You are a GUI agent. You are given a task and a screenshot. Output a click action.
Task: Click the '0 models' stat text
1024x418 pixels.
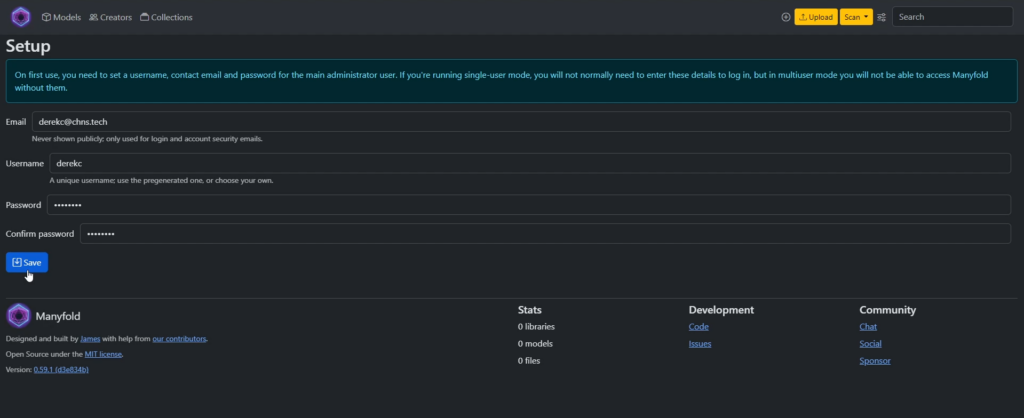click(535, 344)
